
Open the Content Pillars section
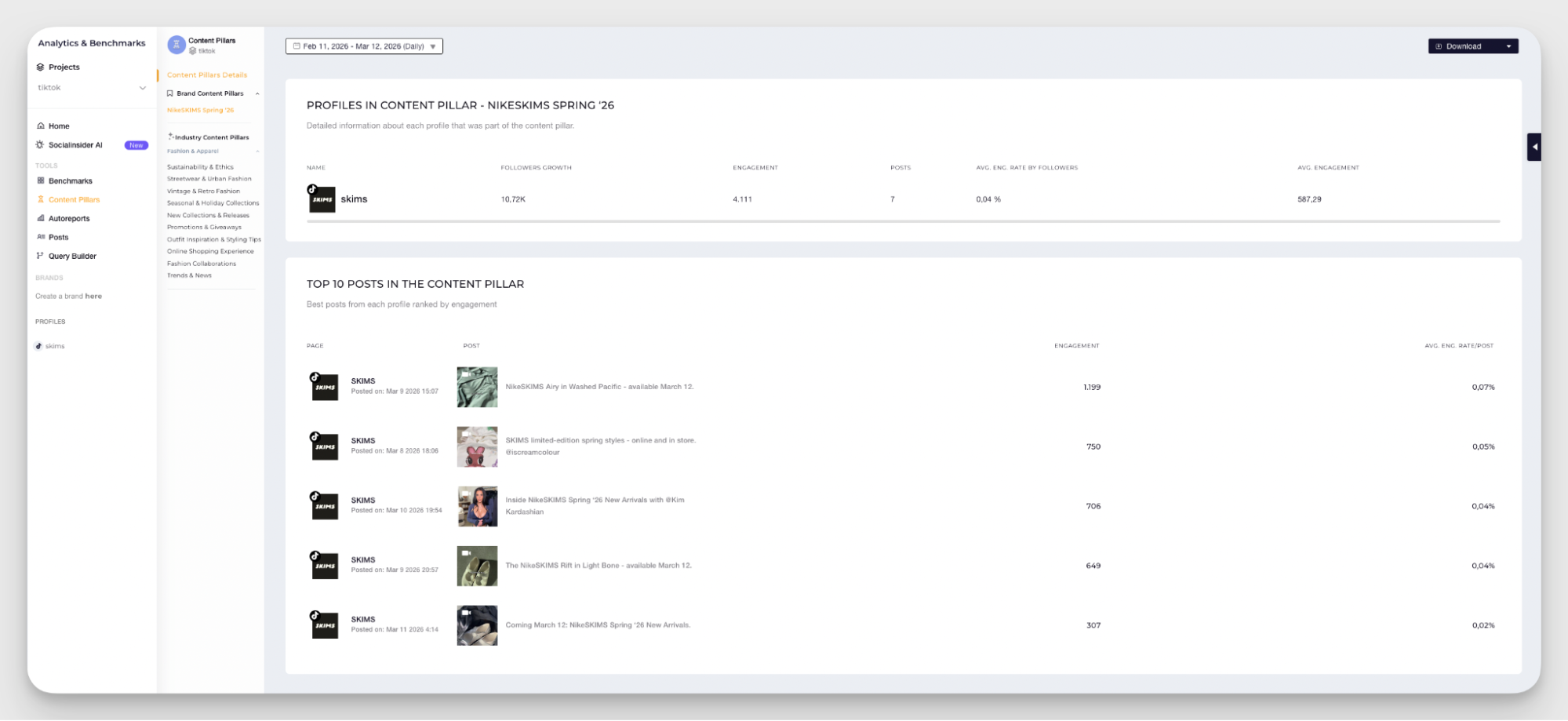[x=75, y=199]
